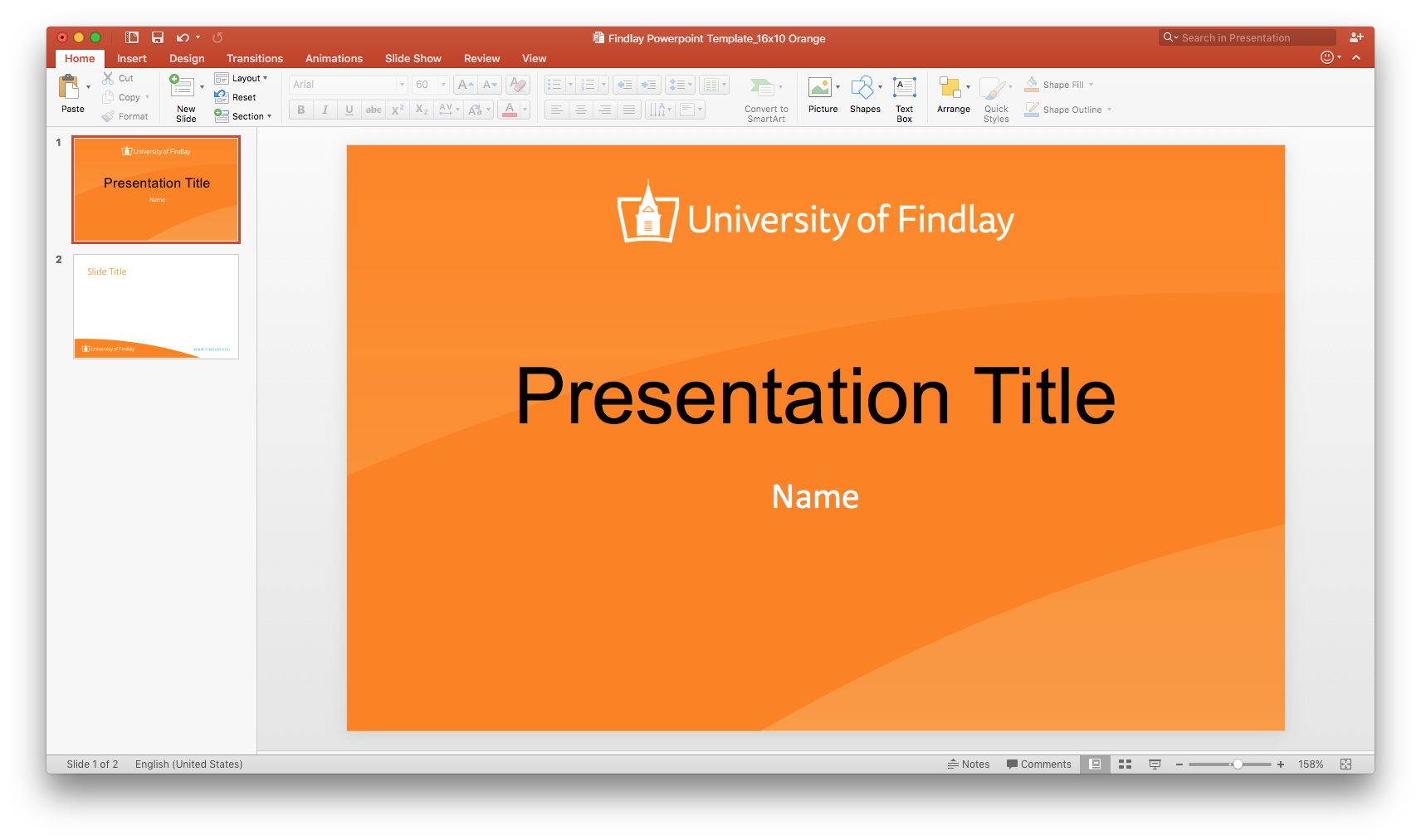Collapse the ribbon with the chevron
This screenshot has width=1421, height=840.
click(1356, 57)
